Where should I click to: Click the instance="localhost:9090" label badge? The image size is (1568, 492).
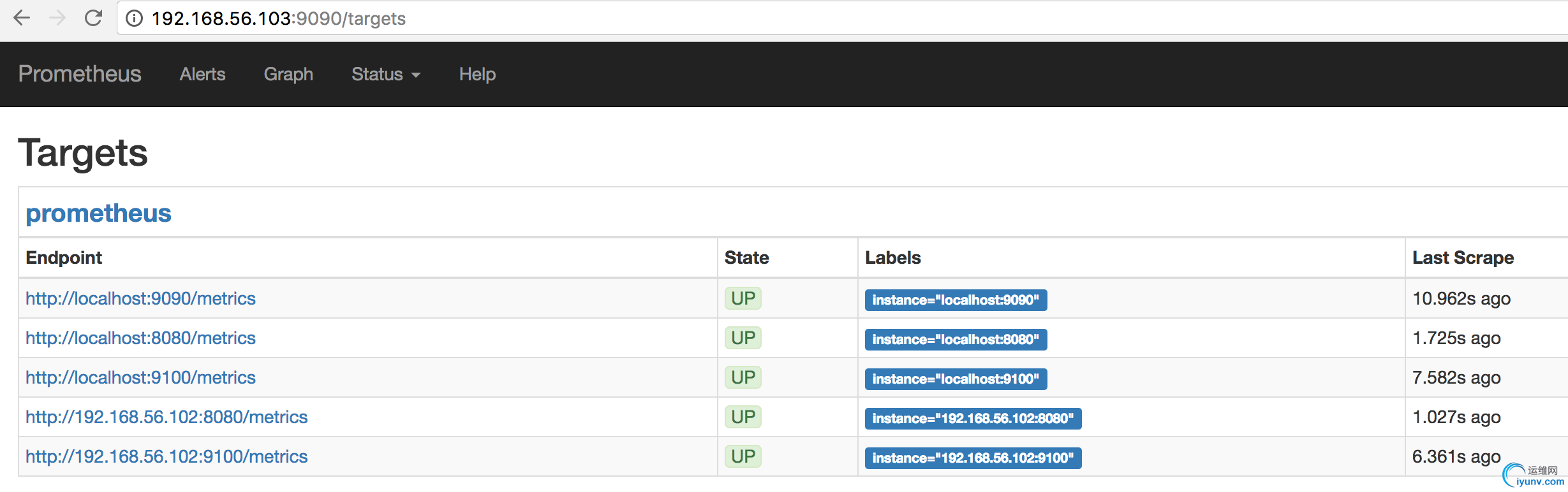[956, 300]
